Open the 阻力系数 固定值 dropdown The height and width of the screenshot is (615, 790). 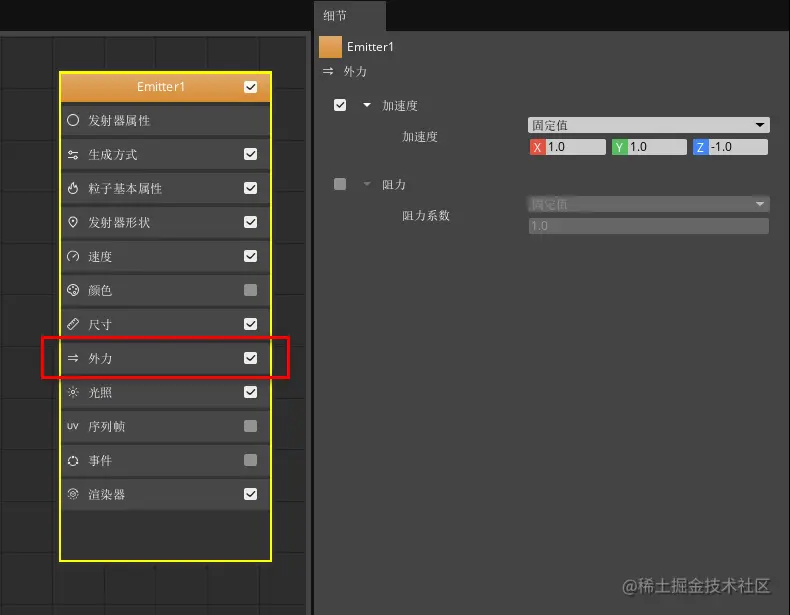click(648, 204)
